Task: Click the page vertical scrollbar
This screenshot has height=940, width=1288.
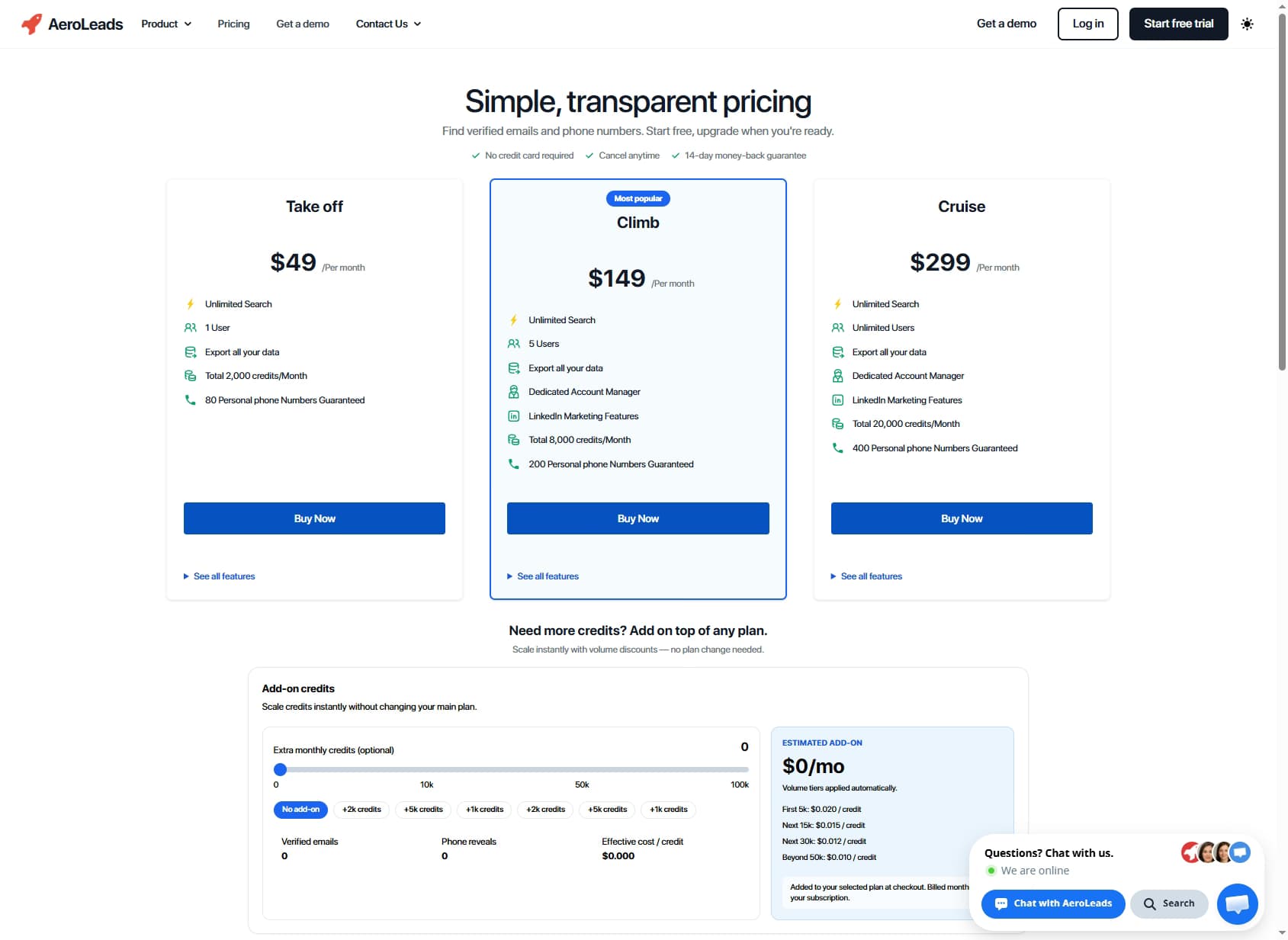Action: point(1282,191)
